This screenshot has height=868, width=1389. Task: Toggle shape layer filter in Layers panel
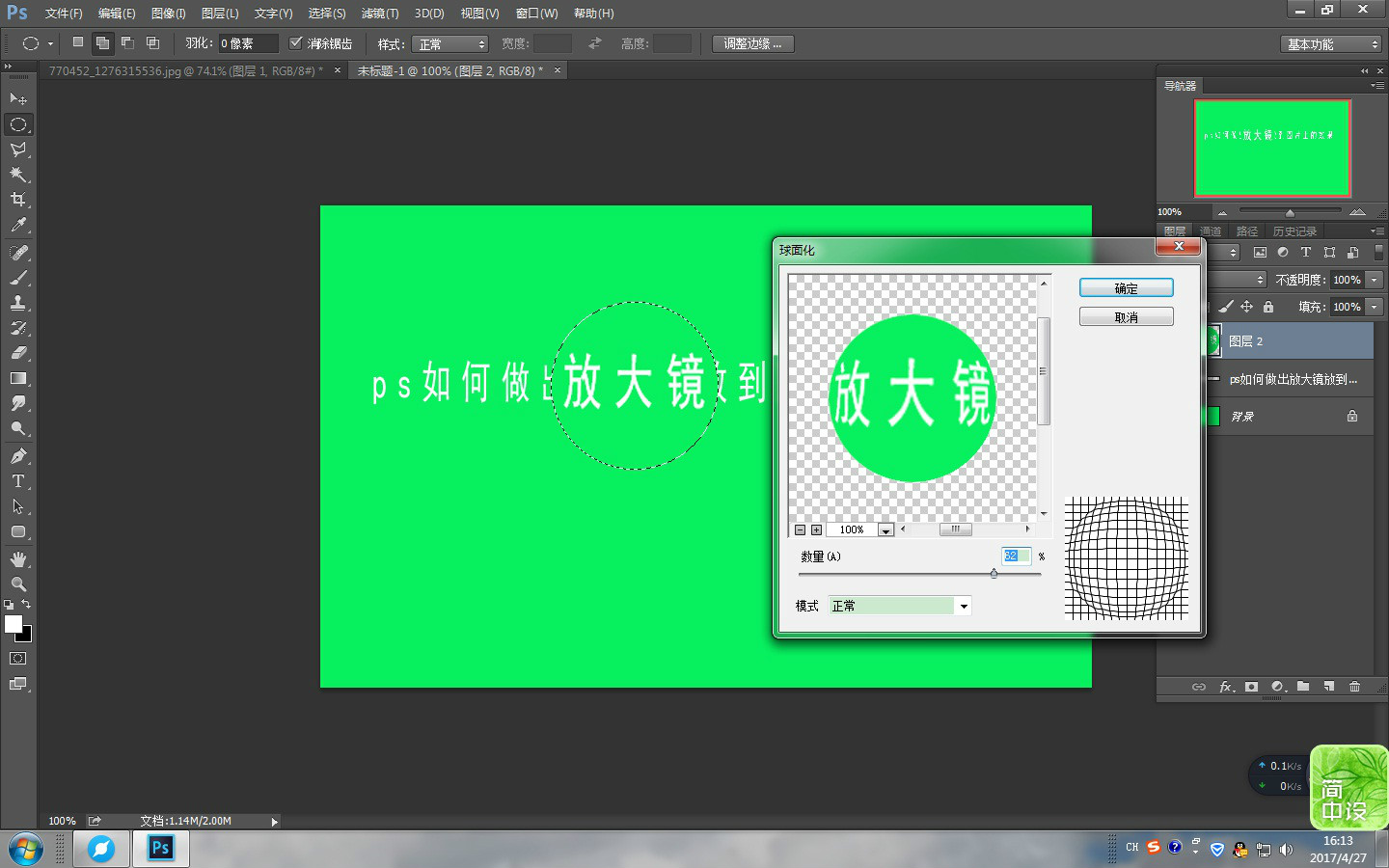click(1329, 253)
